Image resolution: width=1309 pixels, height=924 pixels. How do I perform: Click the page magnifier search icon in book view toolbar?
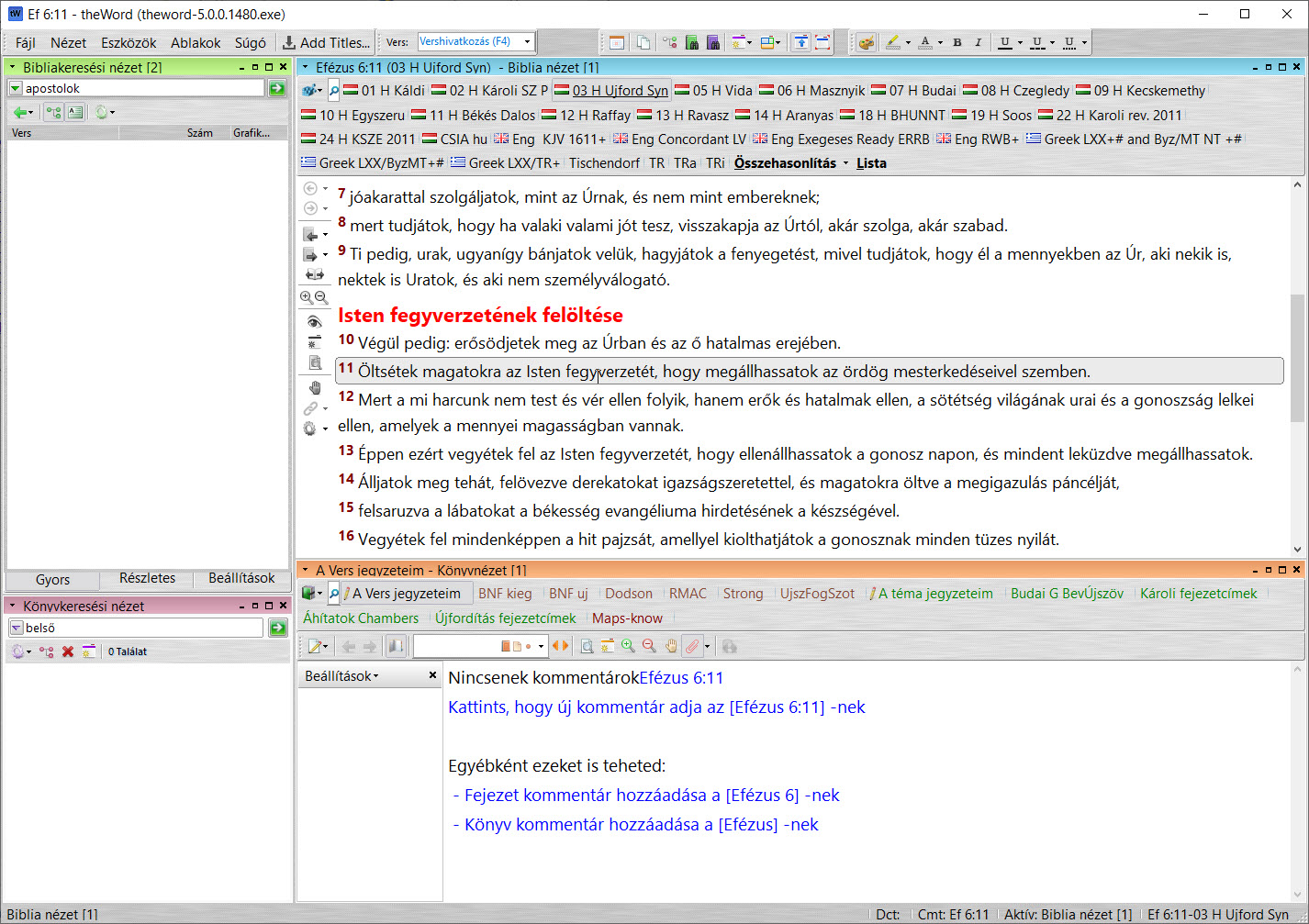click(x=587, y=646)
